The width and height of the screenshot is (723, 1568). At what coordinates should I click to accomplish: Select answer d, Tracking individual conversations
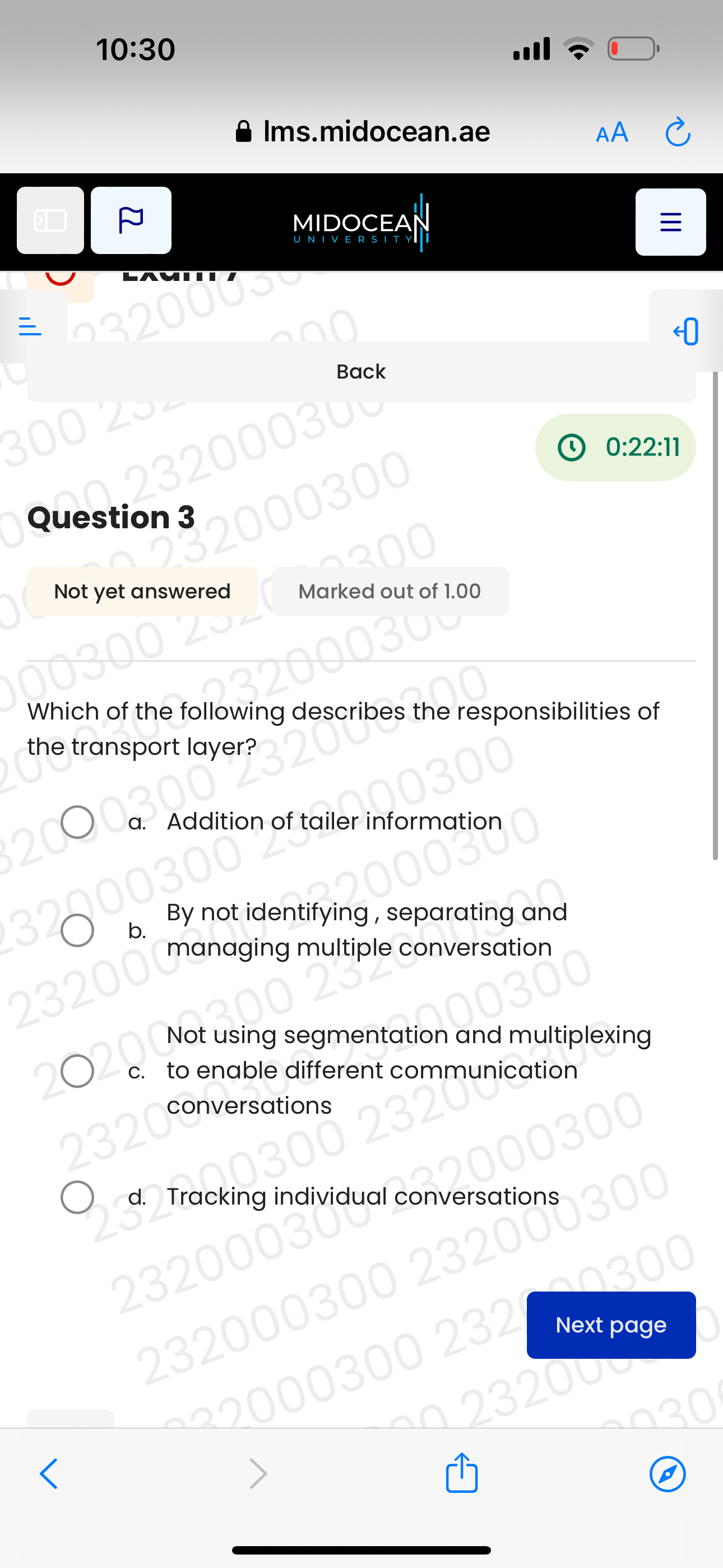[x=77, y=1196]
